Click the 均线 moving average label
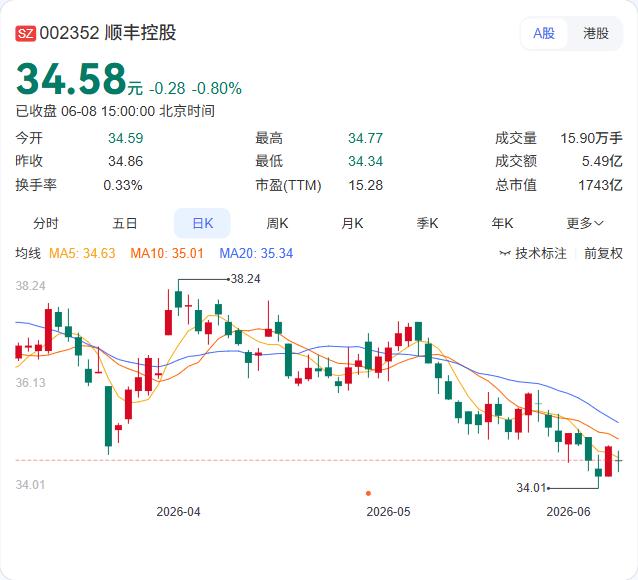 (x=28, y=253)
